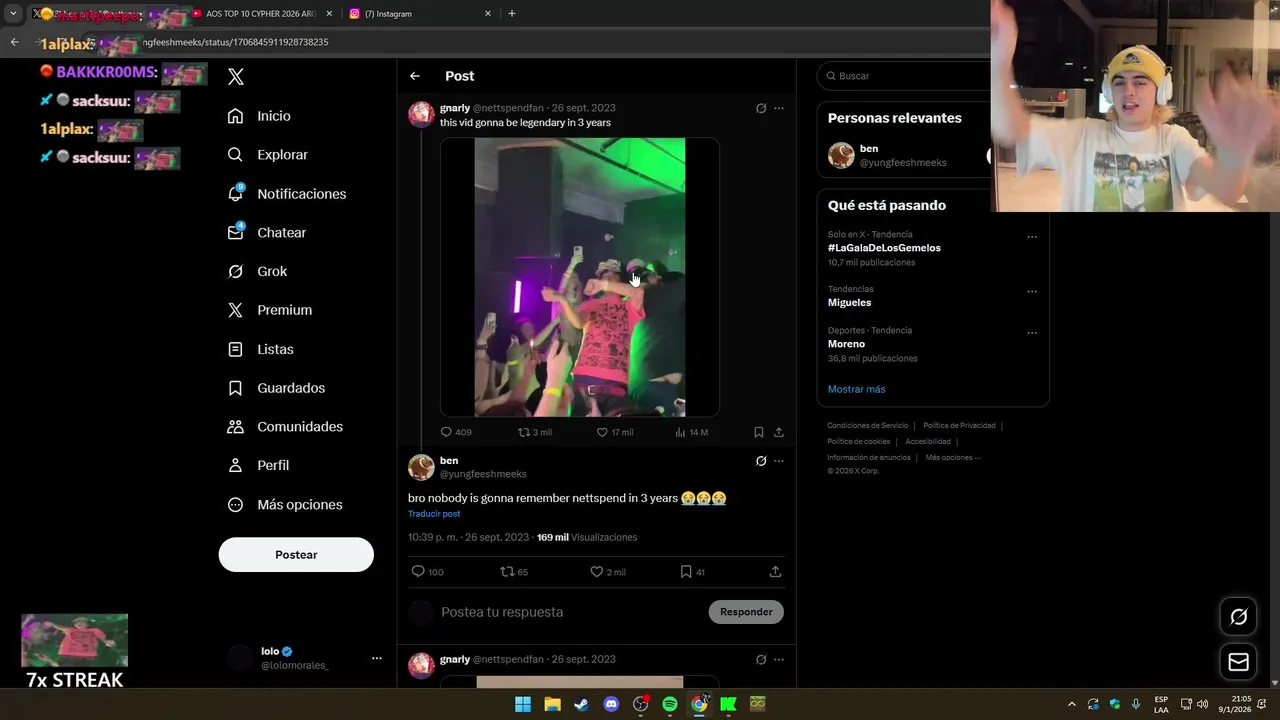This screenshot has height=720, width=1280.
Task: Open the floating Grok button
Action: (x=1238, y=617)
